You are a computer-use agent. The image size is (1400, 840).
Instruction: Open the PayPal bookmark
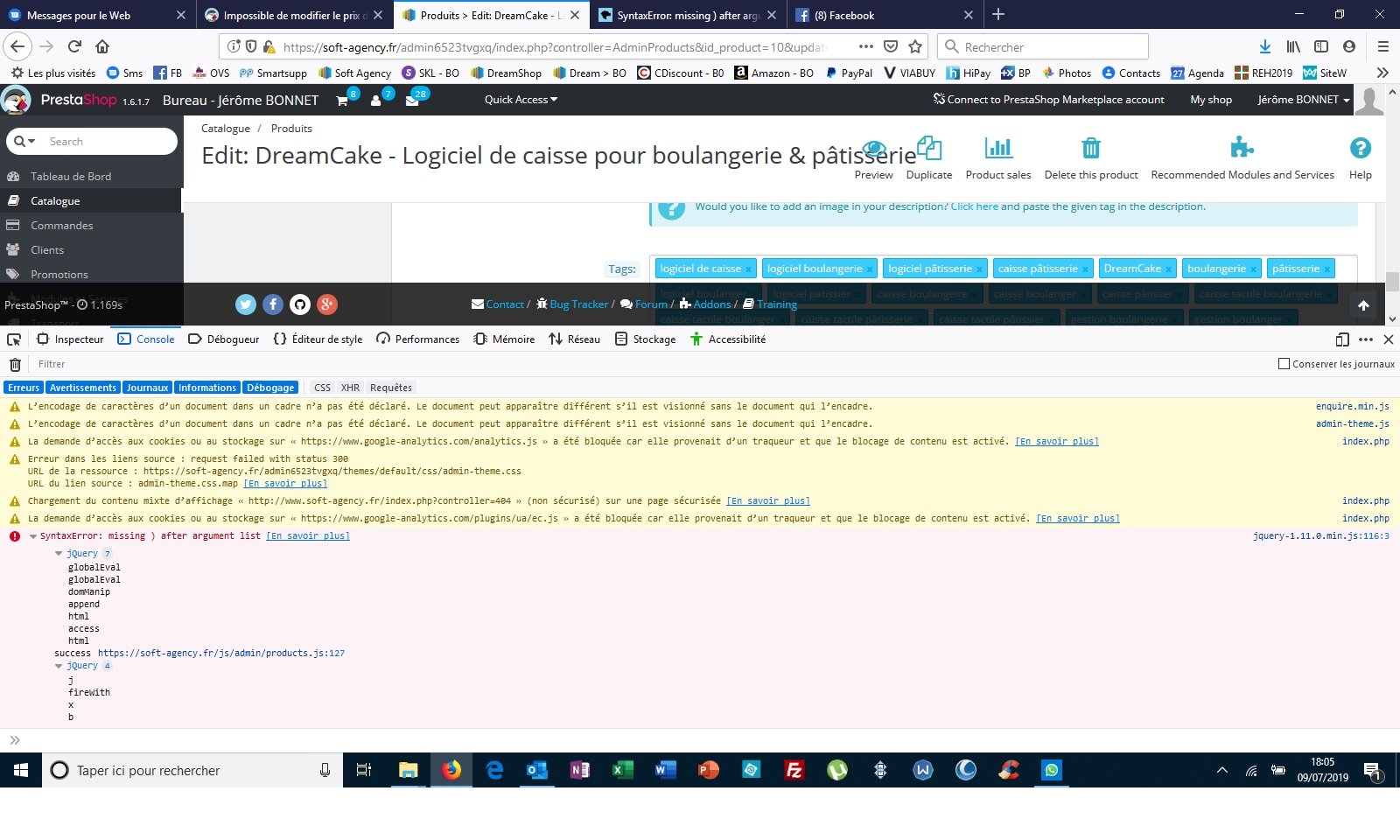848,73
